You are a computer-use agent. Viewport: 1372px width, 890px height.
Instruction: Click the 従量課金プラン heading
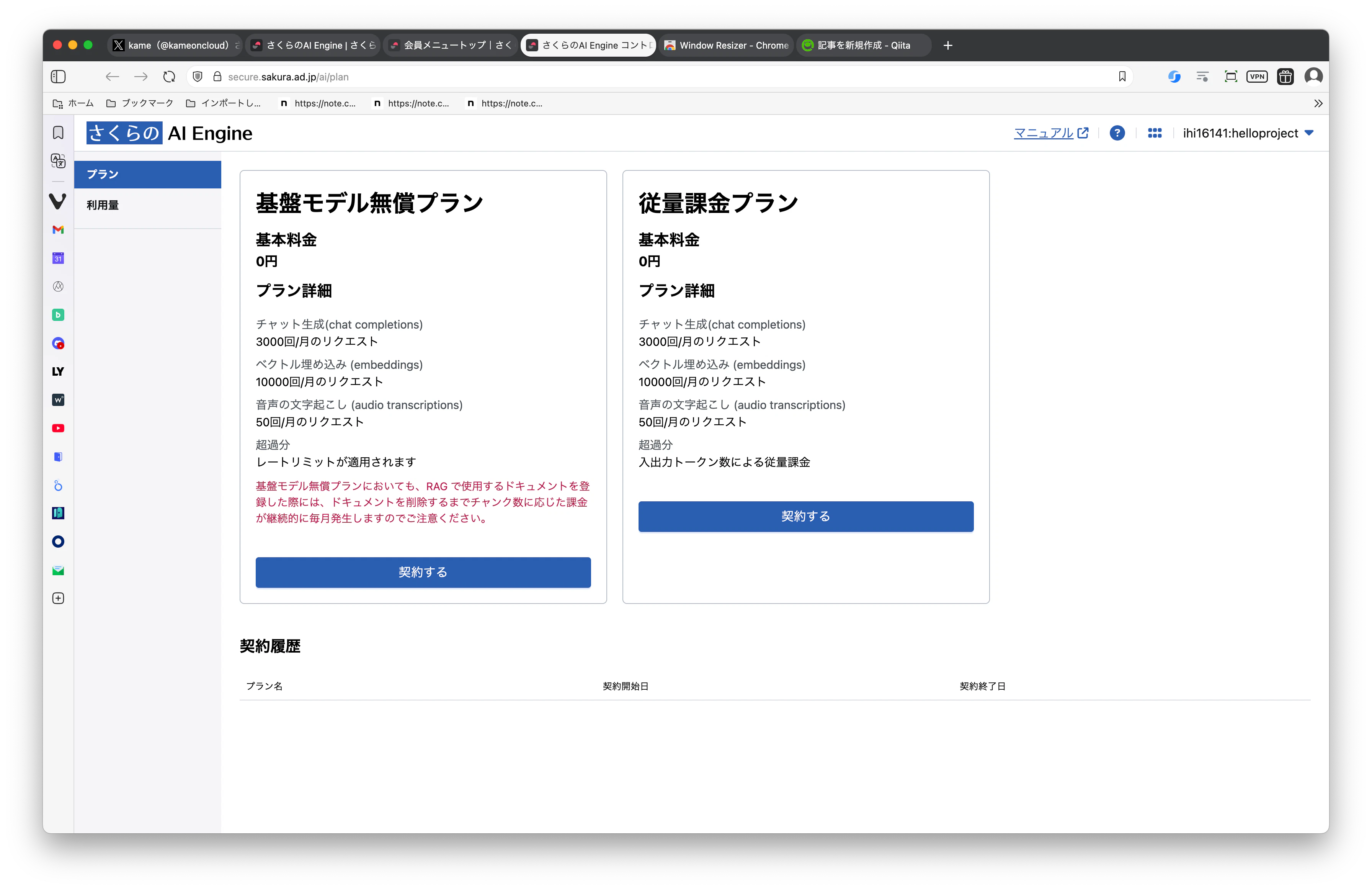[718, 203]
